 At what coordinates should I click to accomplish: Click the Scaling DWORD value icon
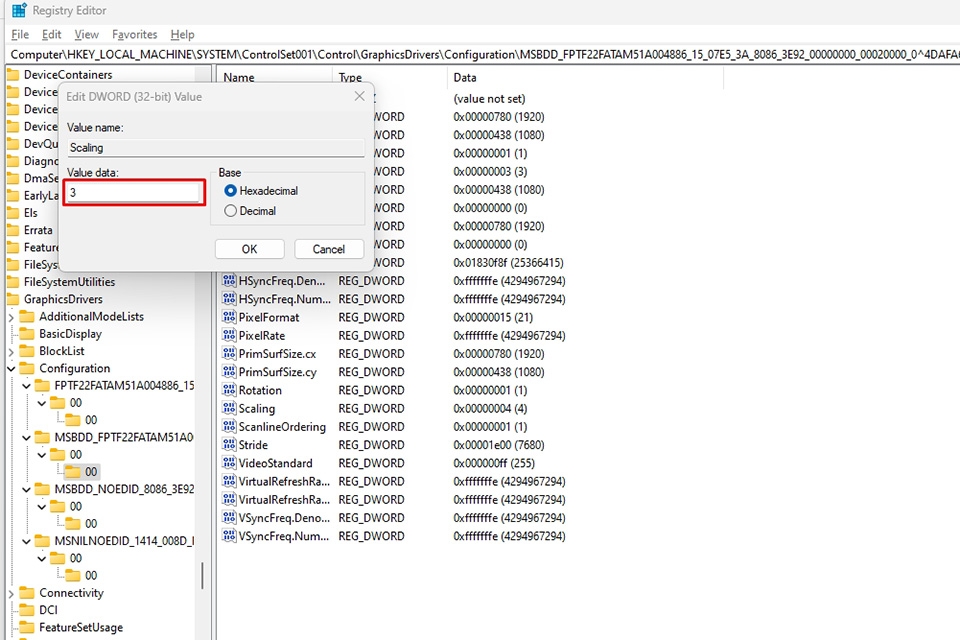click(x=229, y=408)
